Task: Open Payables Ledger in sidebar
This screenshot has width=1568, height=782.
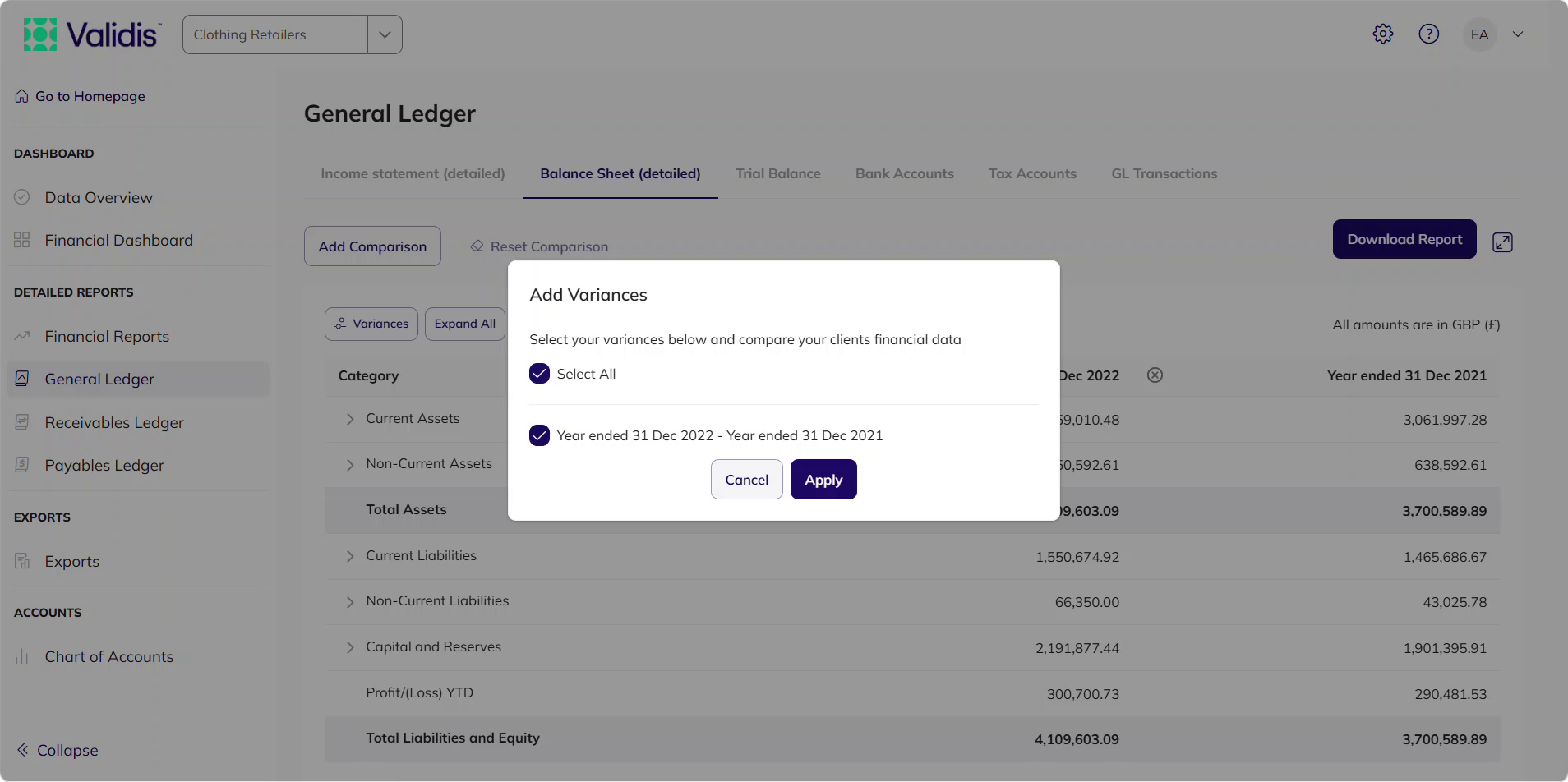Action: pos(104,465)
